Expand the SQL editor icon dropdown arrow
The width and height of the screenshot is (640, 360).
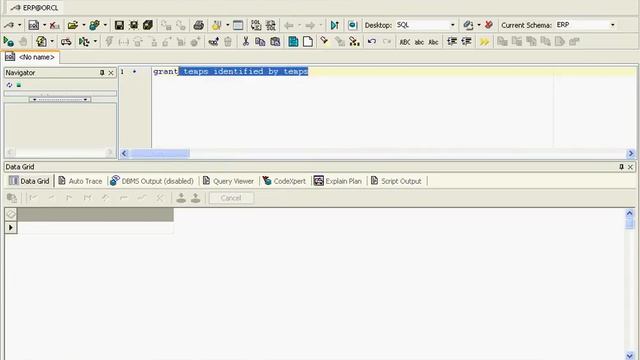click(44, 25)
